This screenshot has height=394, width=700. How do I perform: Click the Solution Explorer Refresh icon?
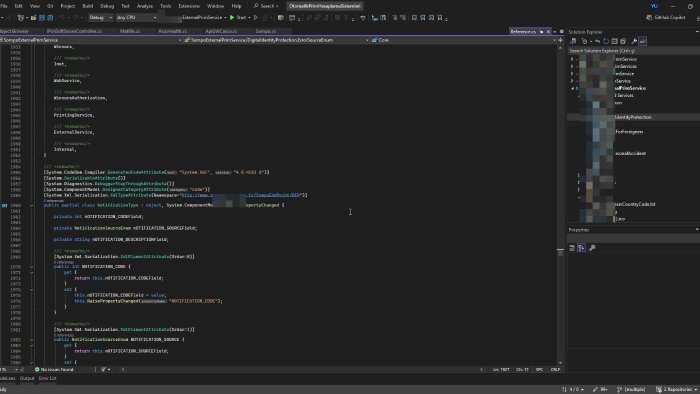point(606,41)
